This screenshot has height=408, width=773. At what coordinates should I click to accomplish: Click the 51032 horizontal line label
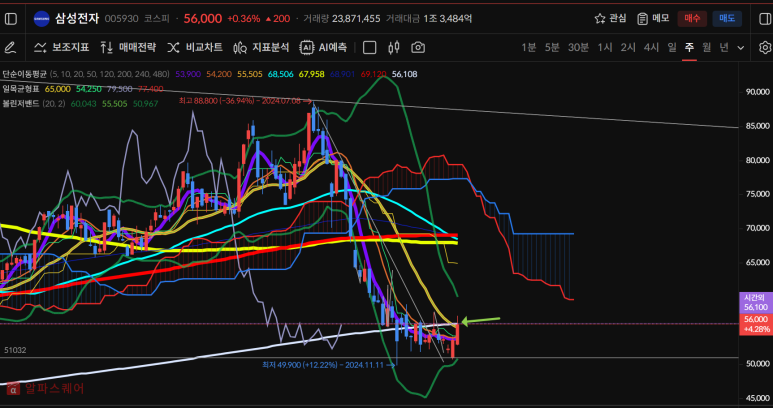pos(15,350)
